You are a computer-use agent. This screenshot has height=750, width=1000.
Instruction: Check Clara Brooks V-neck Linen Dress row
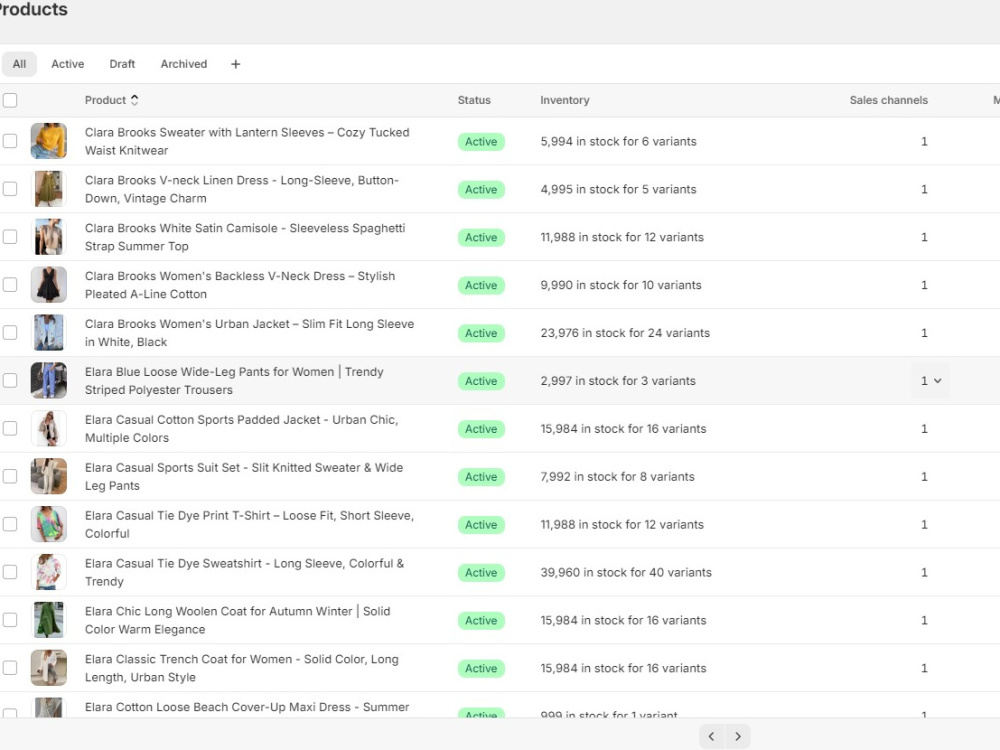coord(10,189)
